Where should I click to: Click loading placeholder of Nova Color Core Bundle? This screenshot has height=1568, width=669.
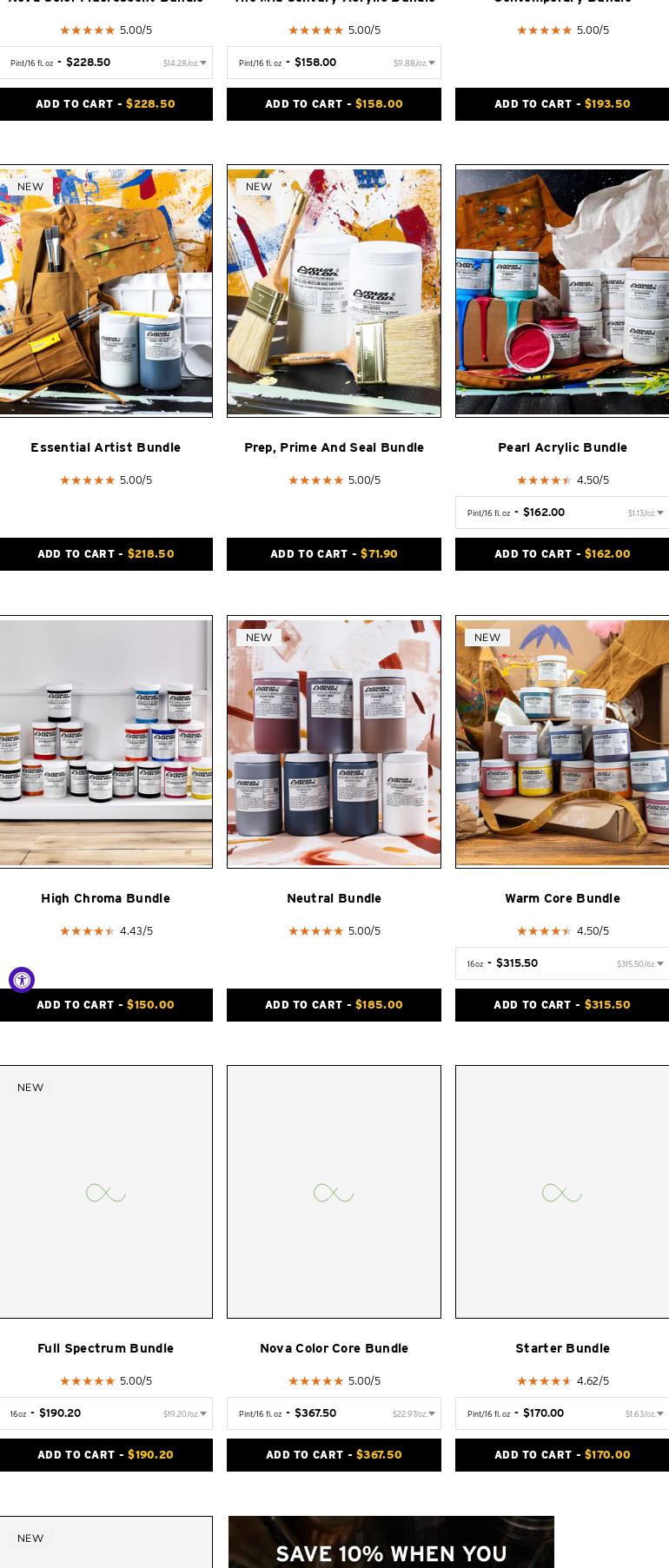(334, 1192)
